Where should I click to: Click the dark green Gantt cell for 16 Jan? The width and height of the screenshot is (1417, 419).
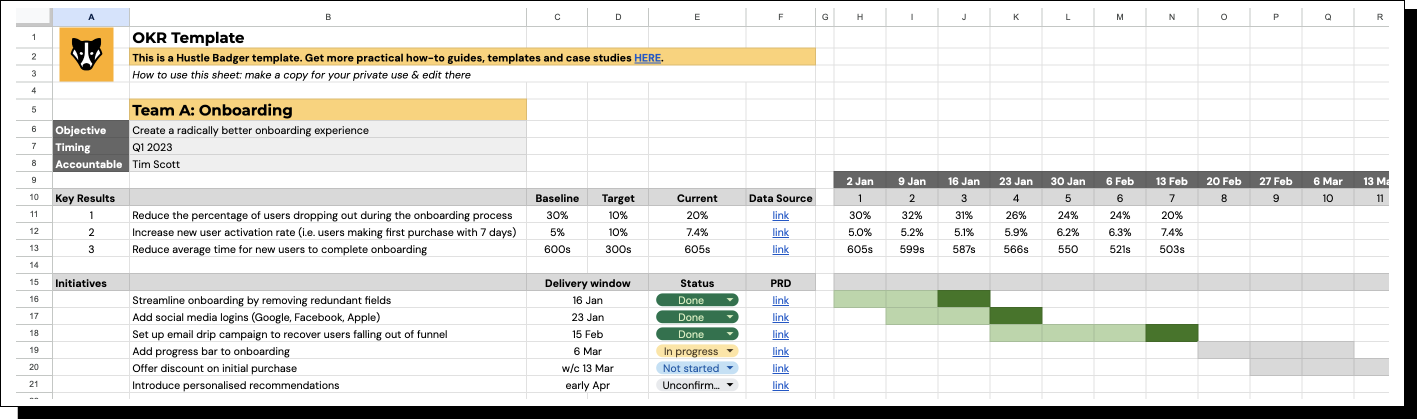click(964, 300)
